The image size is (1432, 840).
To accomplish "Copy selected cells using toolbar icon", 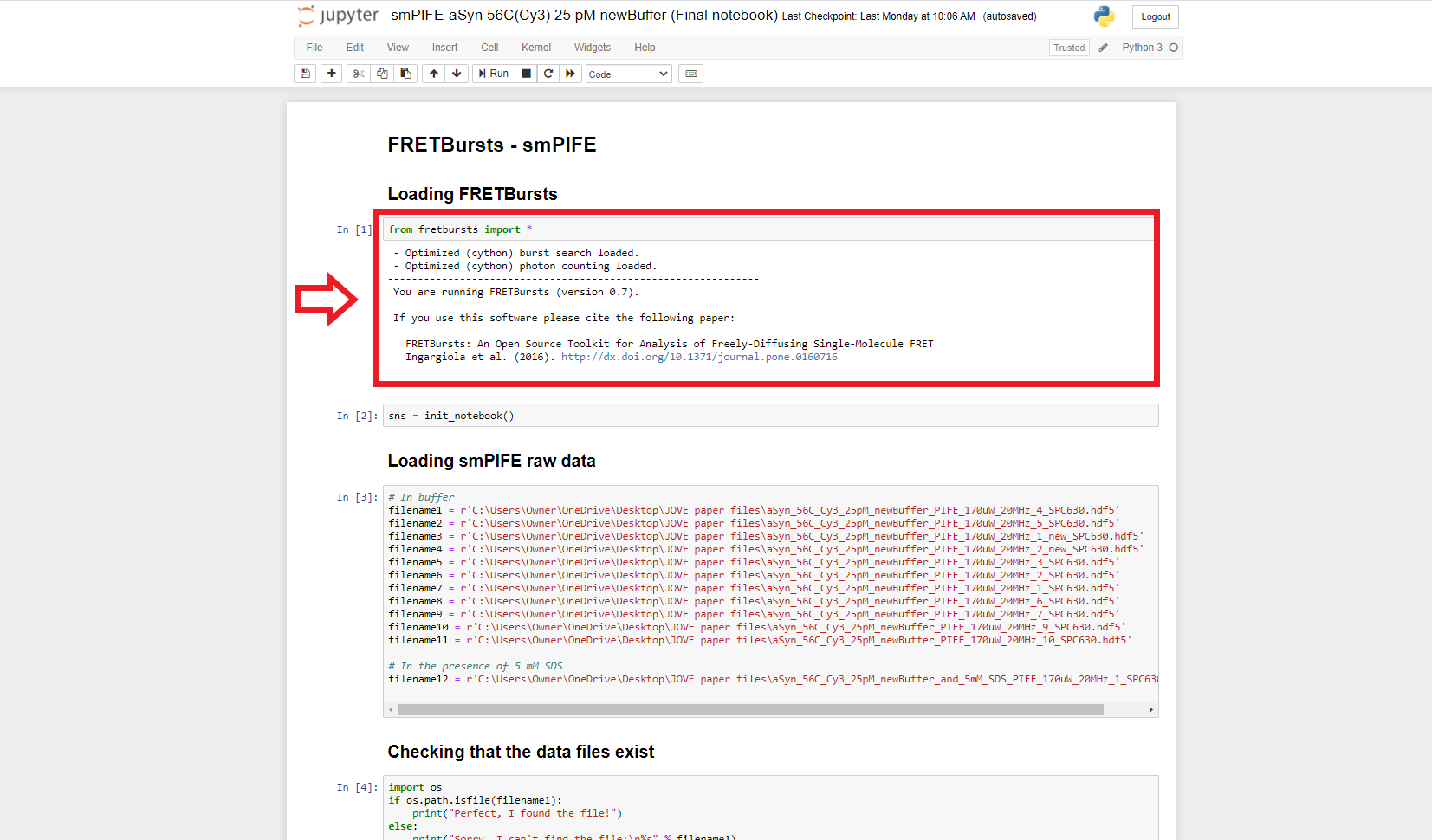I will (382, 74).
